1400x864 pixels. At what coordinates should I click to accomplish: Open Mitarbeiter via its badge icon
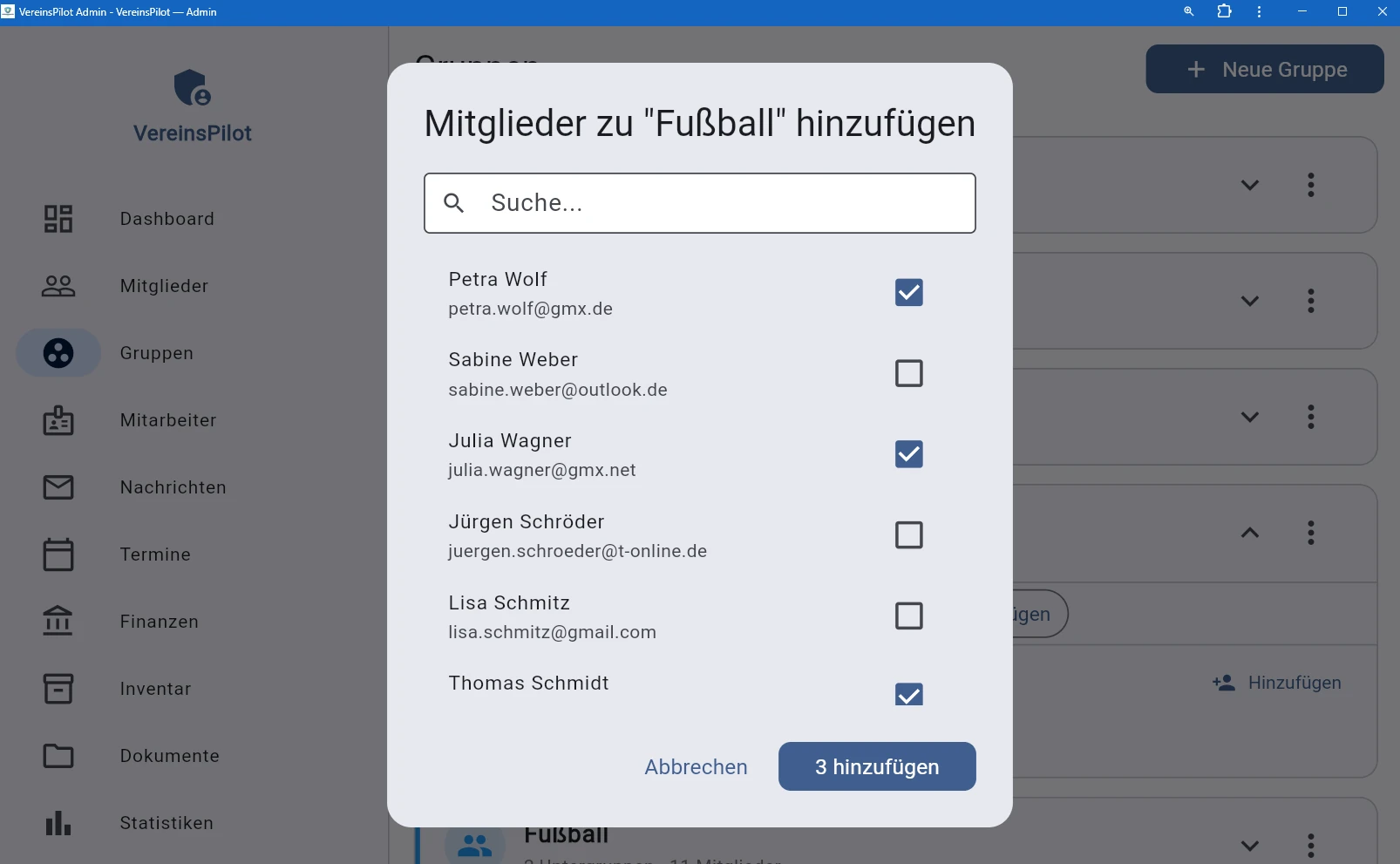pos(58,420)
